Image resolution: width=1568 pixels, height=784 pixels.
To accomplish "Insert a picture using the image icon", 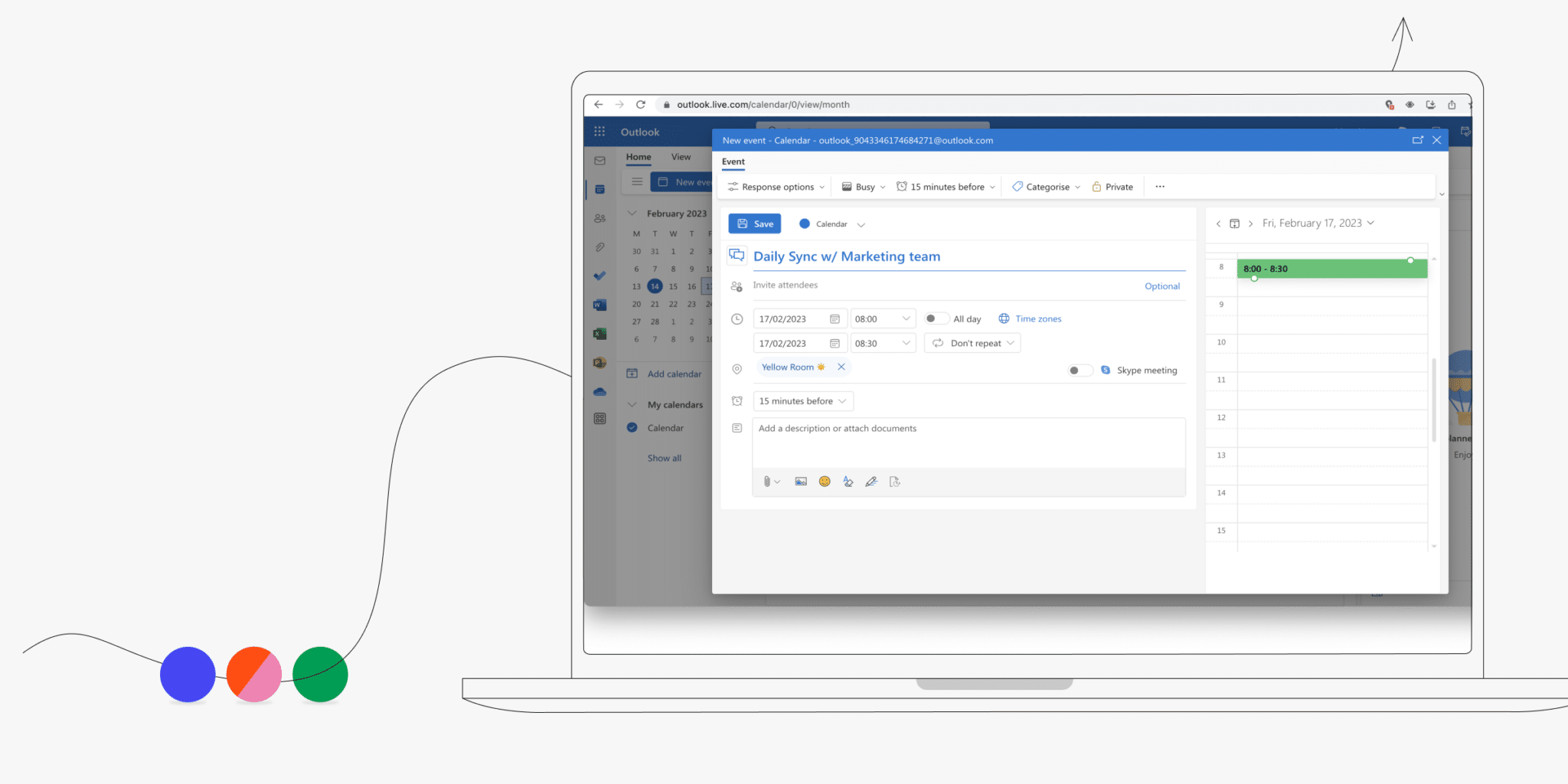I will (801, 482).
